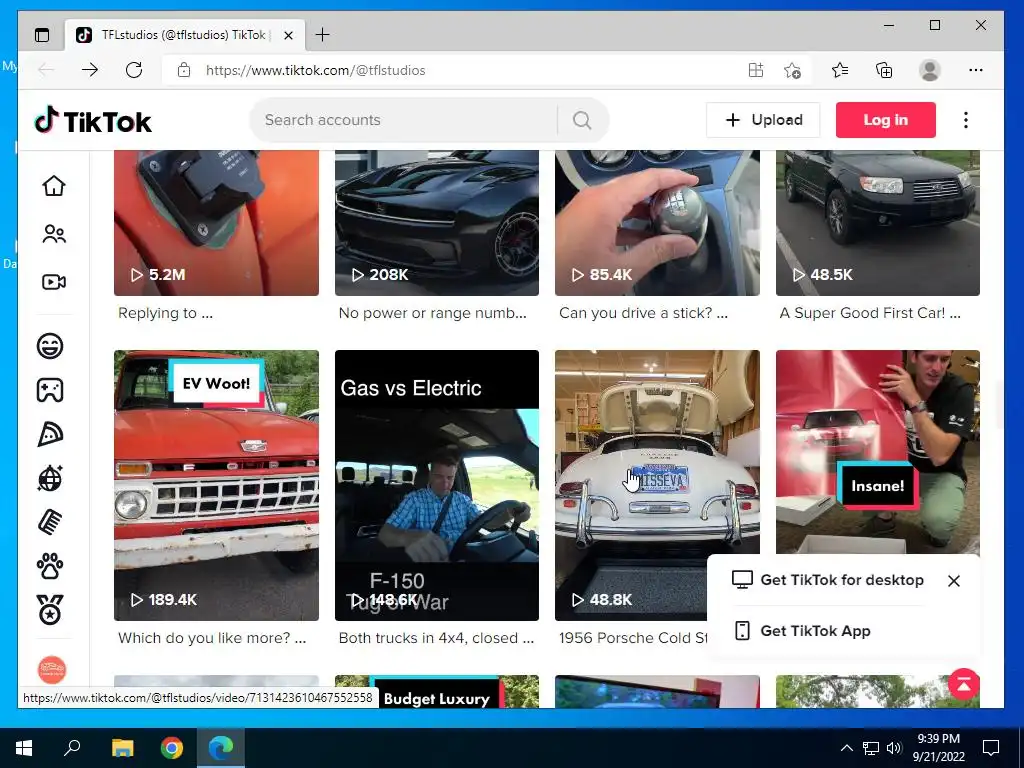This screenshot has height=768, width=1024.
Task: Open the TikTok logo home link
Action: tap(93, 121)
